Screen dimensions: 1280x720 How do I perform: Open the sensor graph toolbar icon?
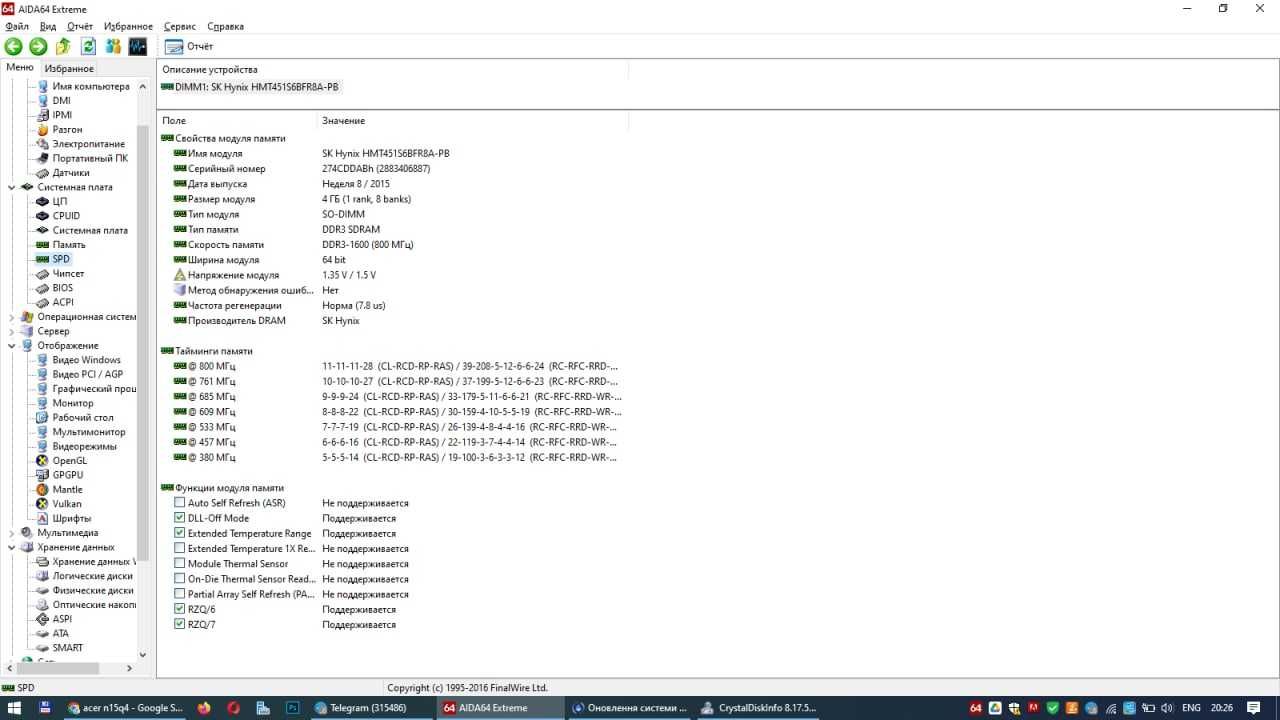(138, 46)
